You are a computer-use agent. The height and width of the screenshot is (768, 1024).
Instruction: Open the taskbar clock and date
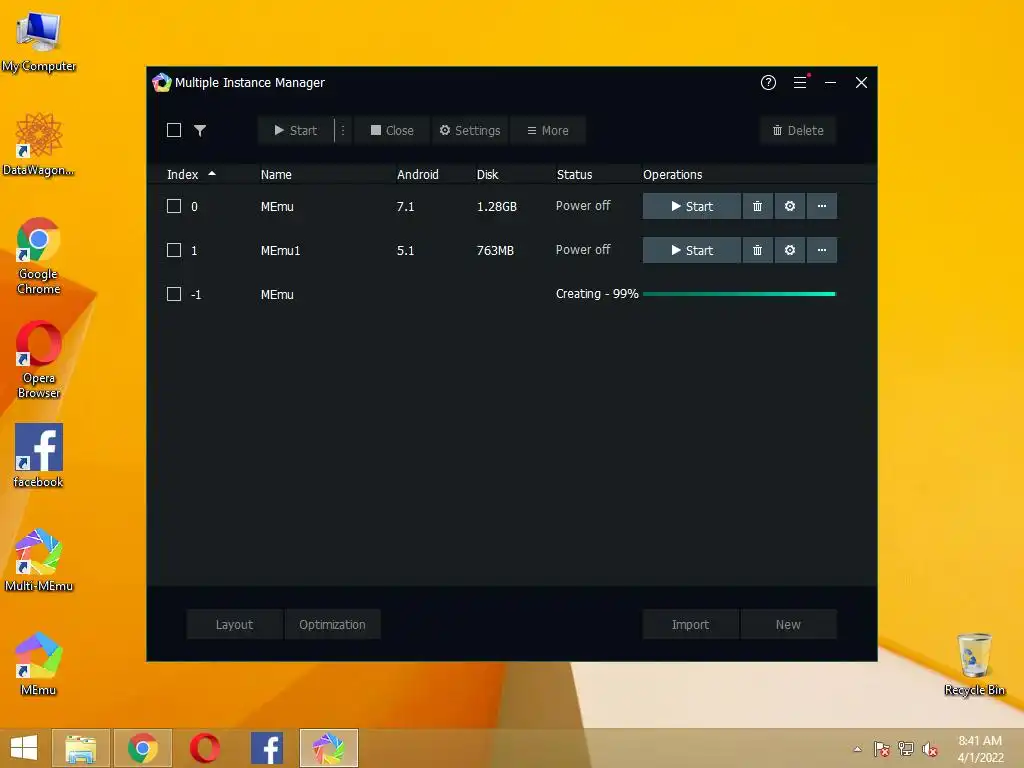pyautogui.click(x=980, y=749)
